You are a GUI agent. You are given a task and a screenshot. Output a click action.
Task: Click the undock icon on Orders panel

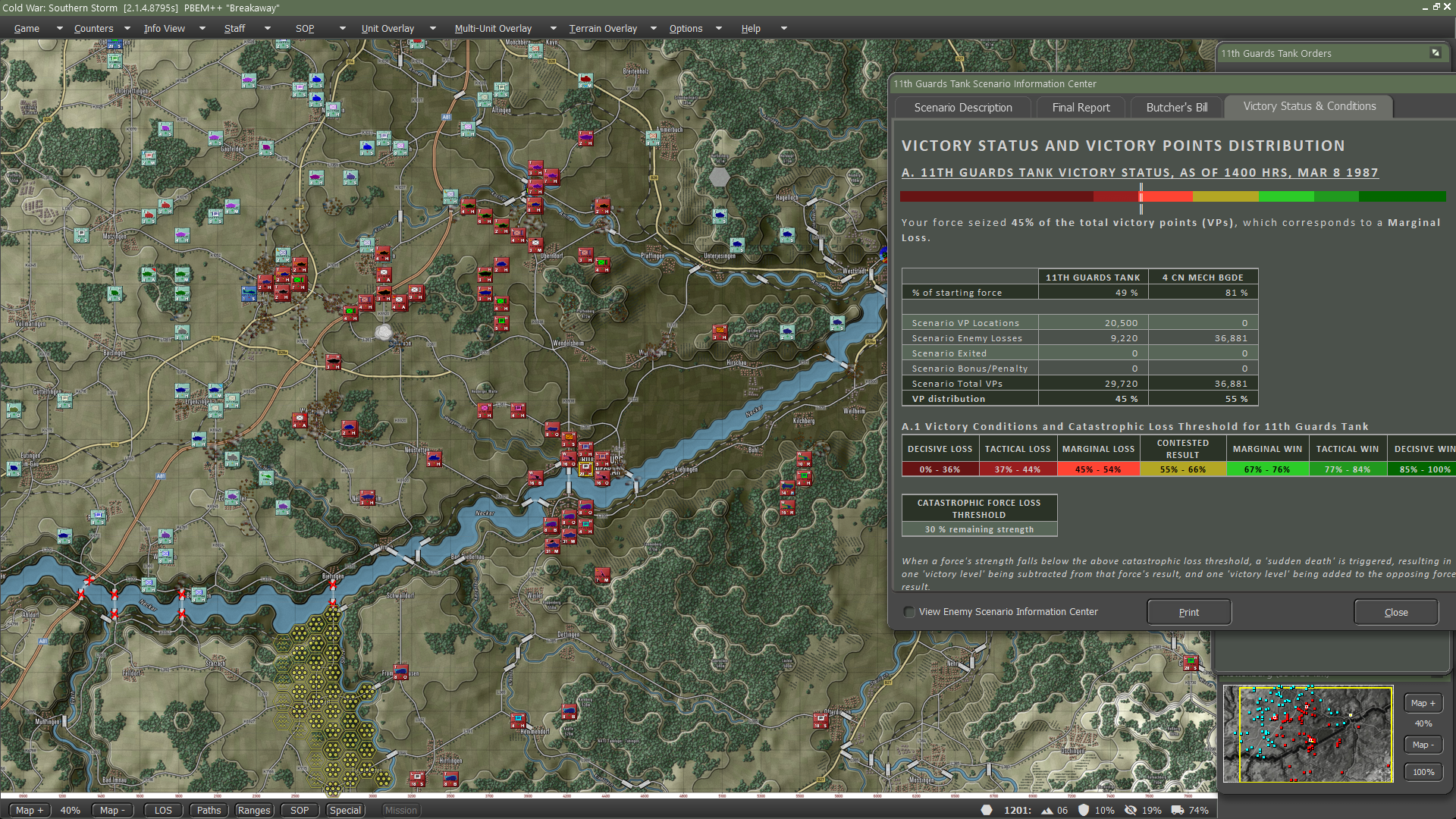[x=1436, y=53]
